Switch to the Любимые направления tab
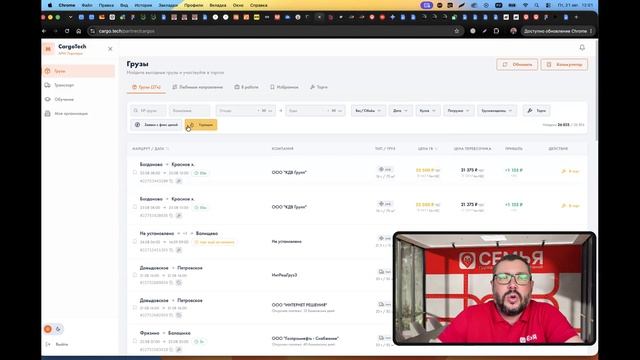 pyautogui.click(x=198, y=87)
